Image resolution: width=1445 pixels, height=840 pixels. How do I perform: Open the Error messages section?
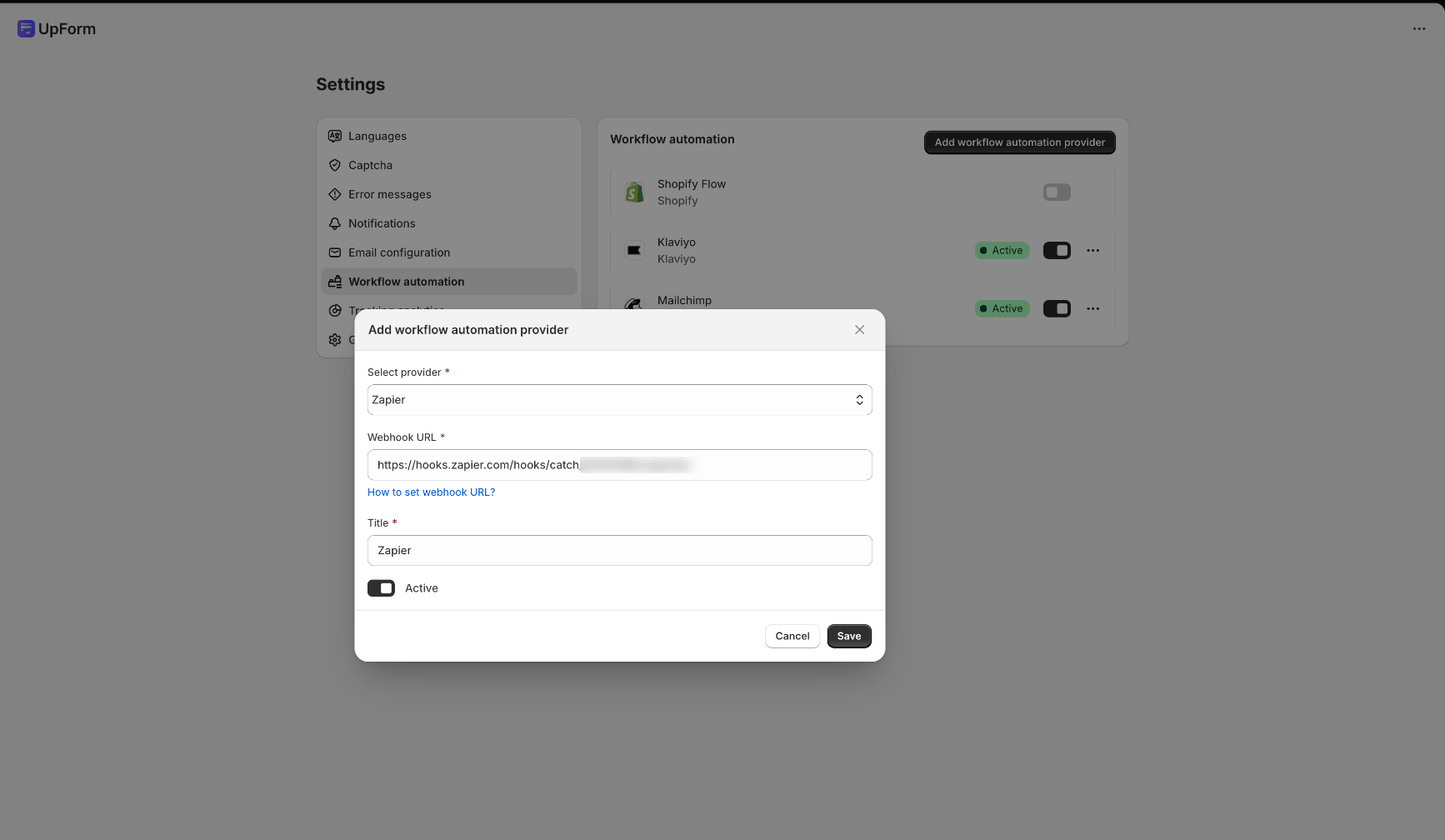(449, 194)
